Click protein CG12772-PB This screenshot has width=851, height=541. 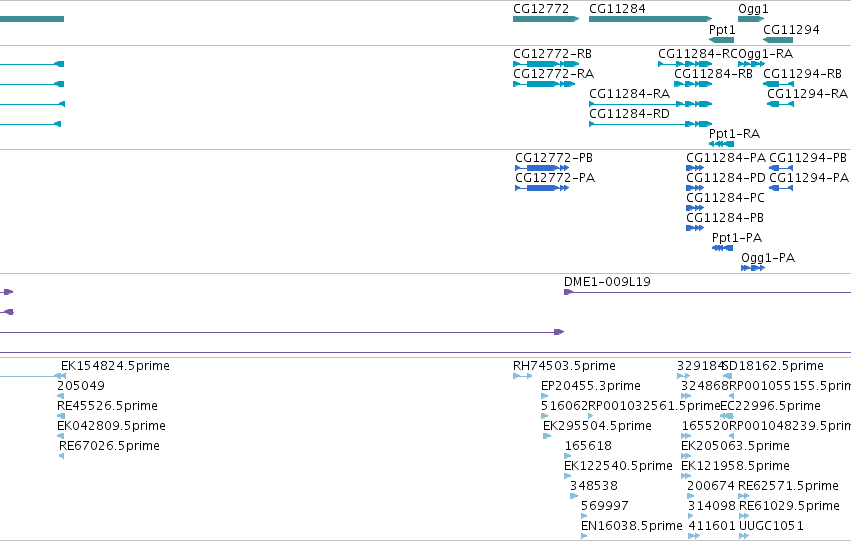pos(542,168)
